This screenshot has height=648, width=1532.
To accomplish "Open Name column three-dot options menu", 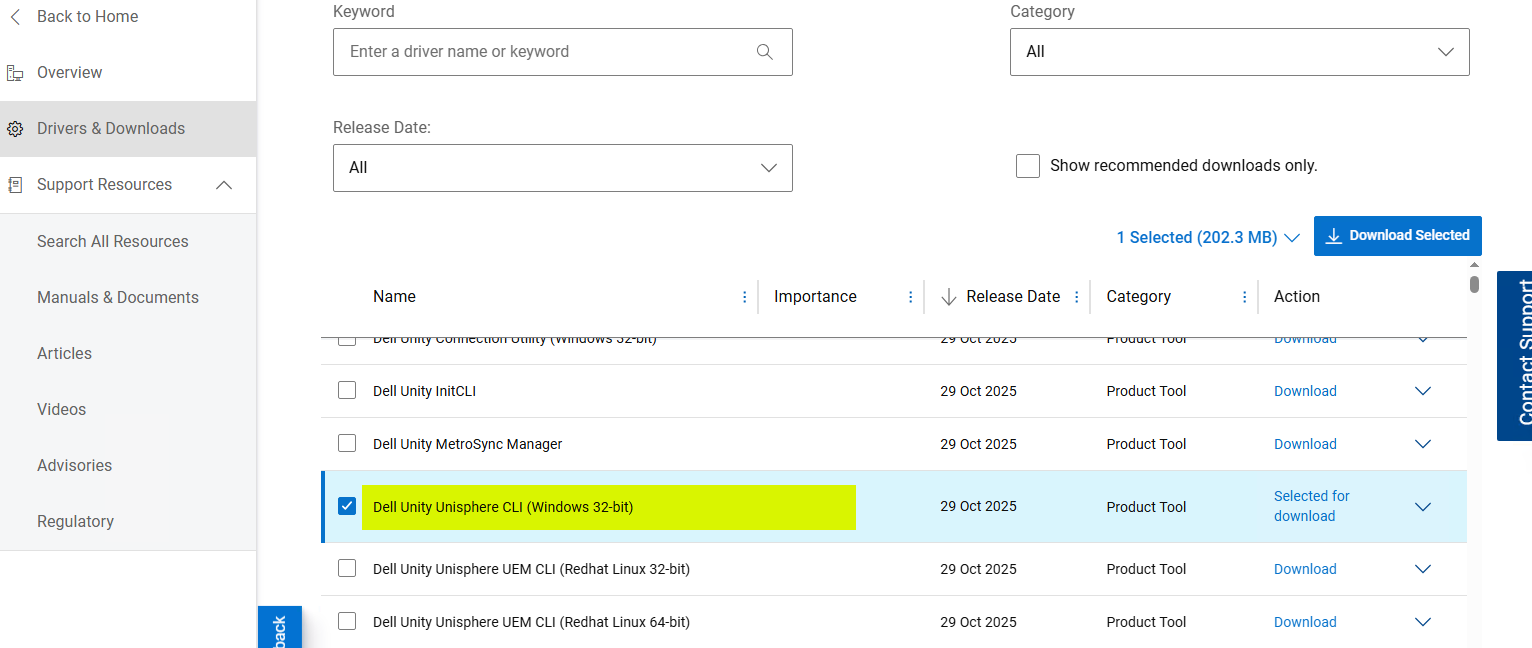I will 744,297.
